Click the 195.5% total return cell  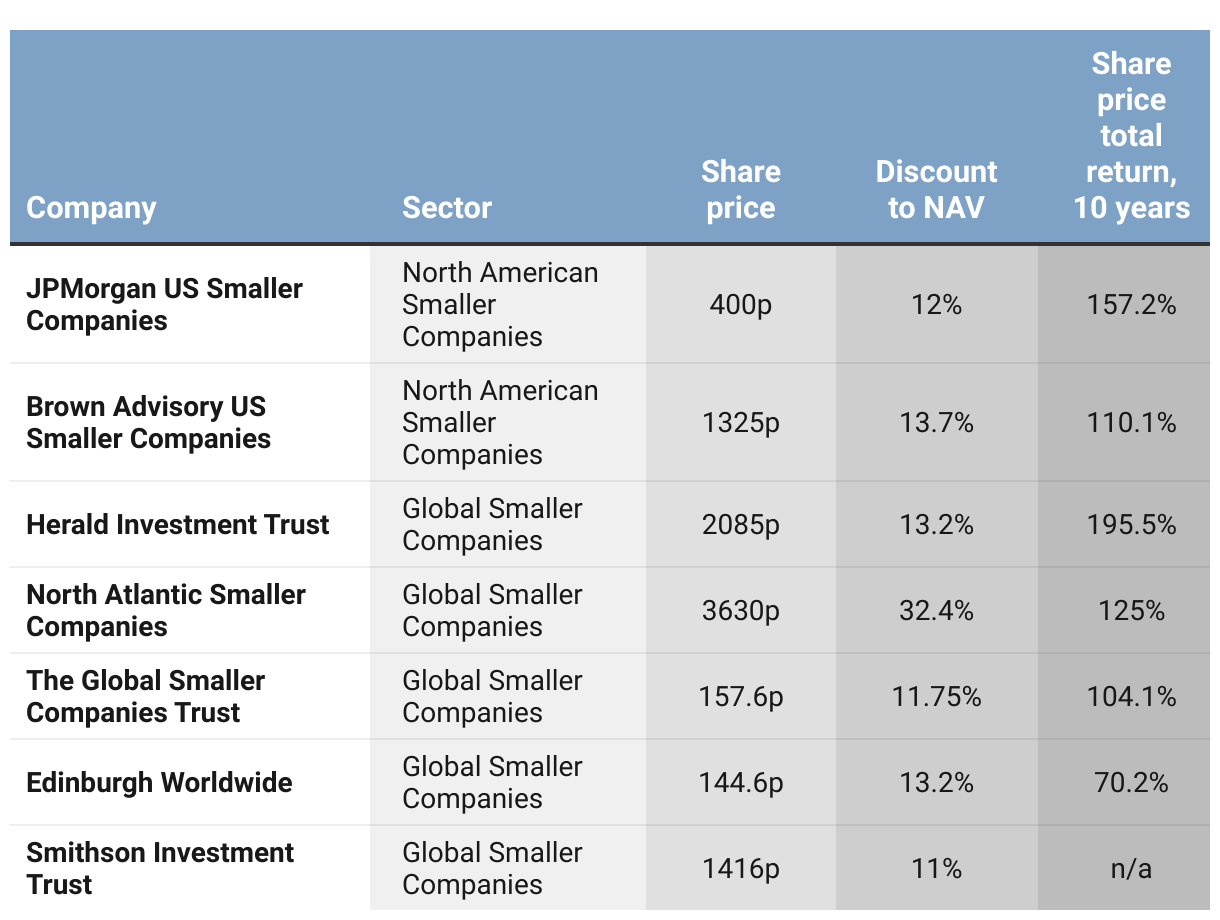tap(1132, 525)
